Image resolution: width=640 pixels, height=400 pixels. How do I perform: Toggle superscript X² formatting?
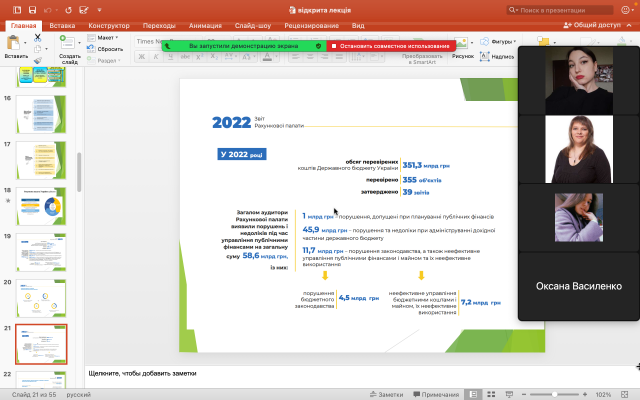(x=200, y=57)
